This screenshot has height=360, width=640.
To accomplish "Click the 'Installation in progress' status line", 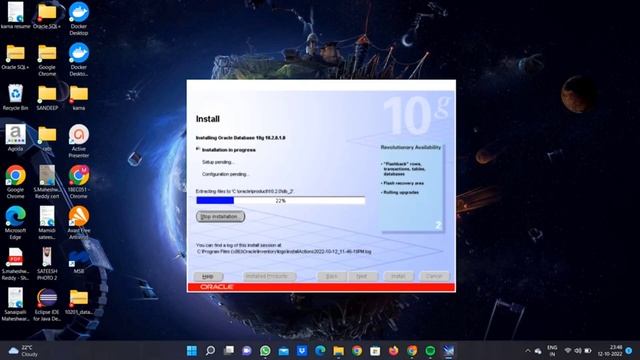I will tap(229, 150).
